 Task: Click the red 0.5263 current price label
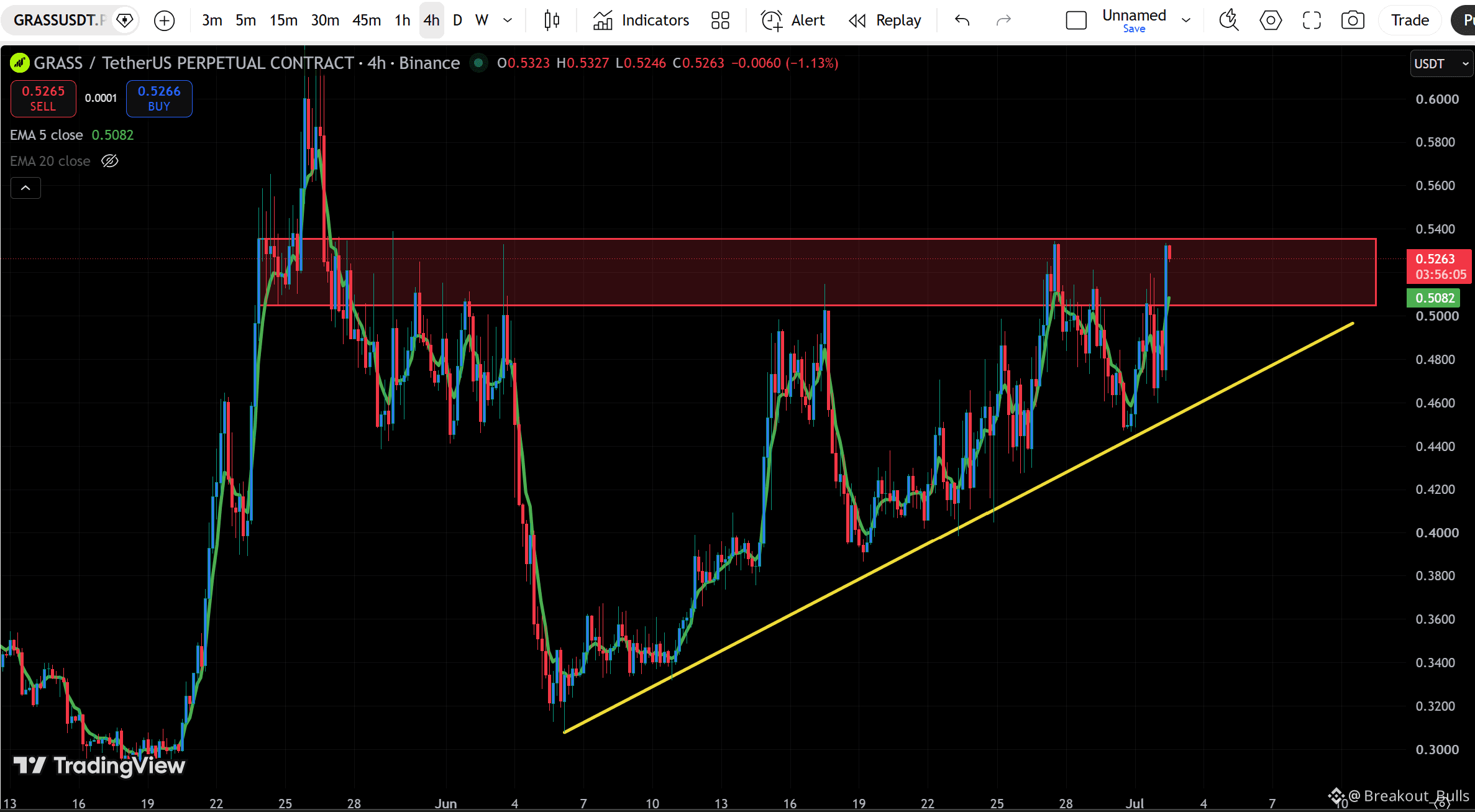pos(1440,267)
